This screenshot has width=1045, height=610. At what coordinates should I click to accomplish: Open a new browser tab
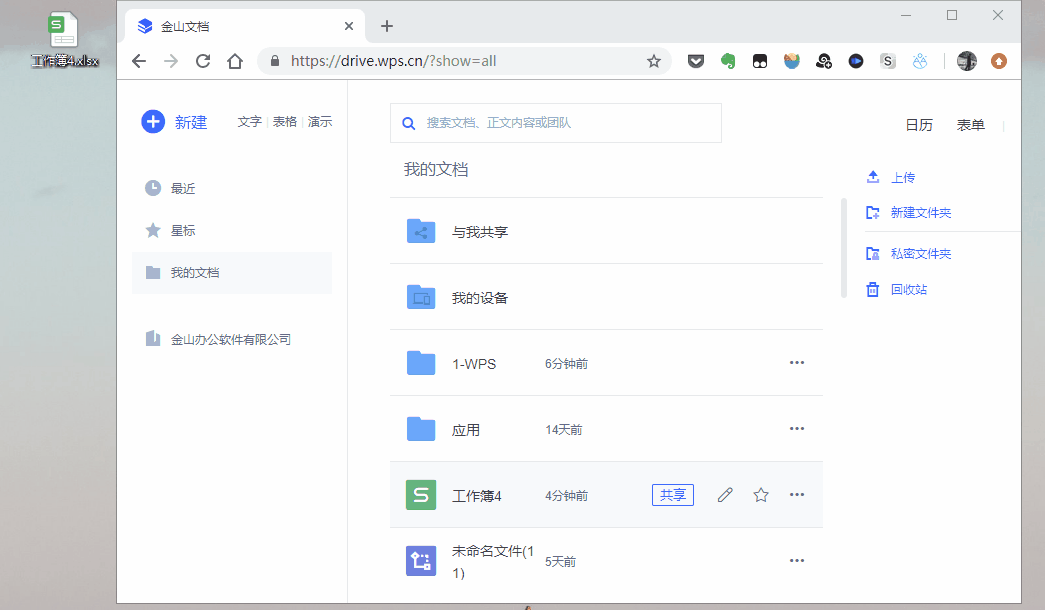click(x=387, y=26)
